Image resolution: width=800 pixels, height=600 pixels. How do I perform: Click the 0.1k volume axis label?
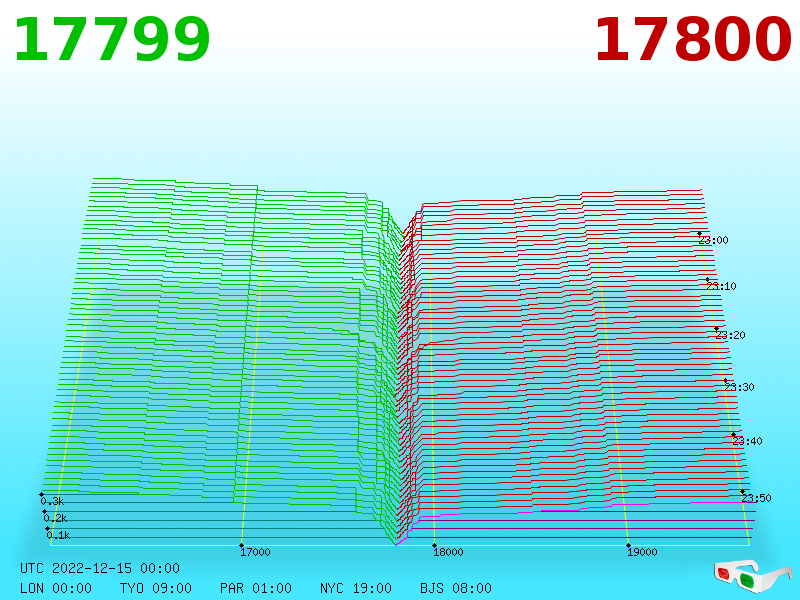point(58,535)
